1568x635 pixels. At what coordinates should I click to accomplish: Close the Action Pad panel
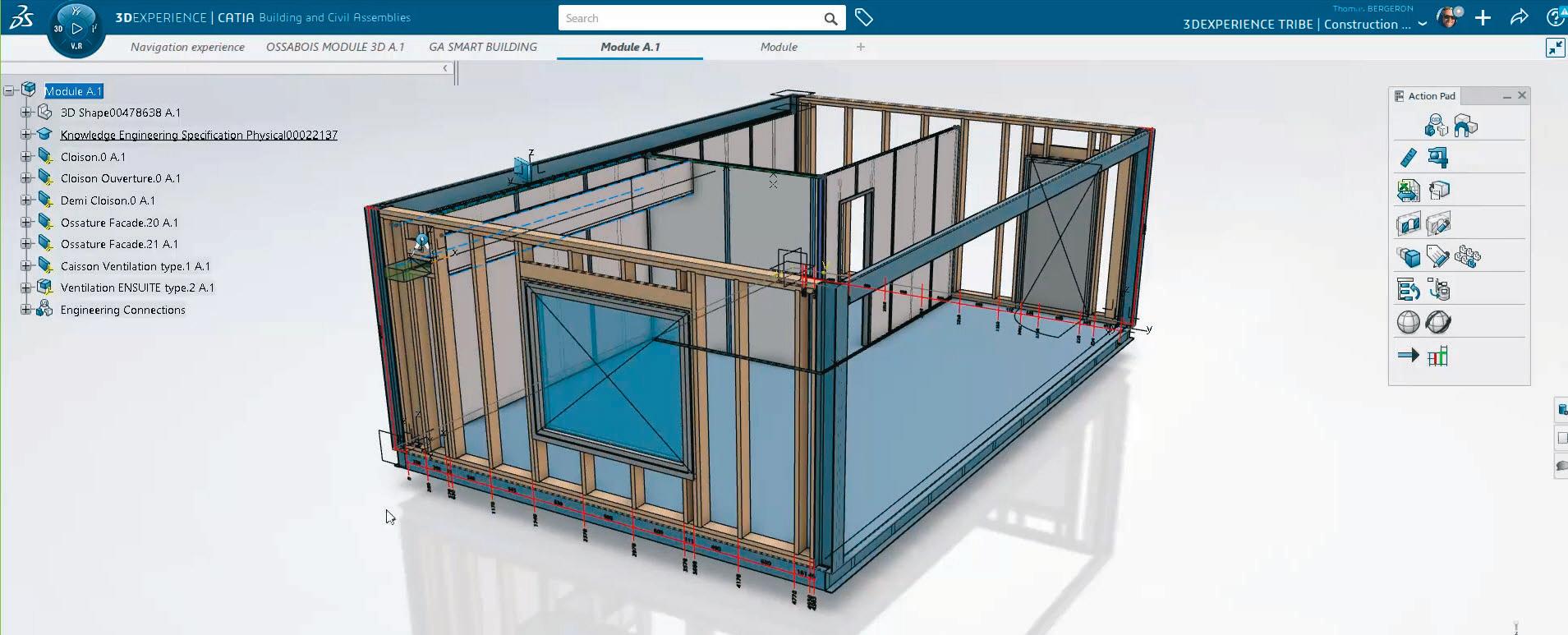tap(1522, 95)
